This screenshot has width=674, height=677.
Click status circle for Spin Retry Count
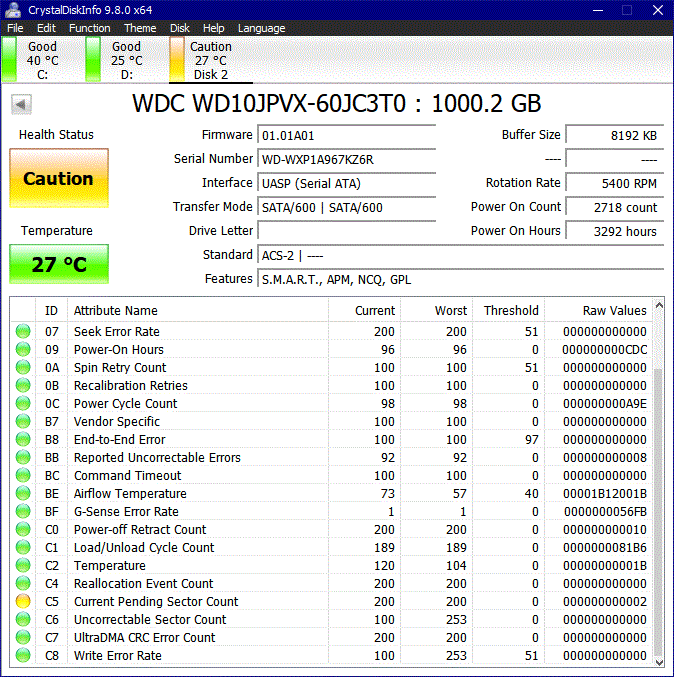23,367
